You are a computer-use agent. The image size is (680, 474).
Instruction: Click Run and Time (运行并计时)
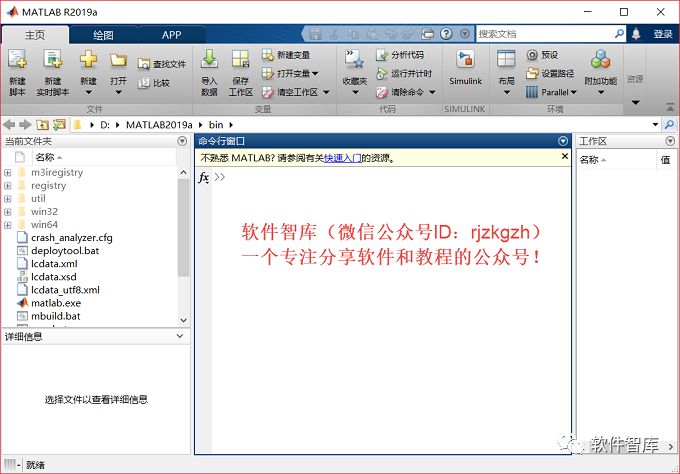404,74
